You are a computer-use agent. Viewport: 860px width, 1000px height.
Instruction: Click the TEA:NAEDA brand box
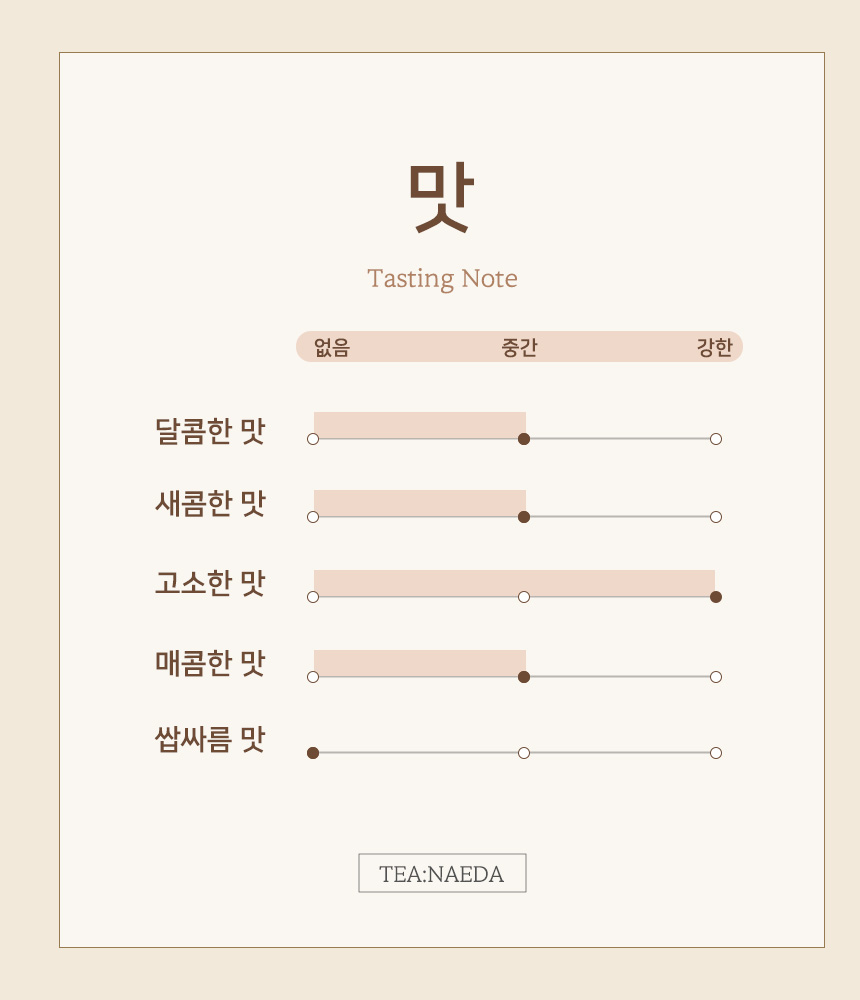pos(442,873)
